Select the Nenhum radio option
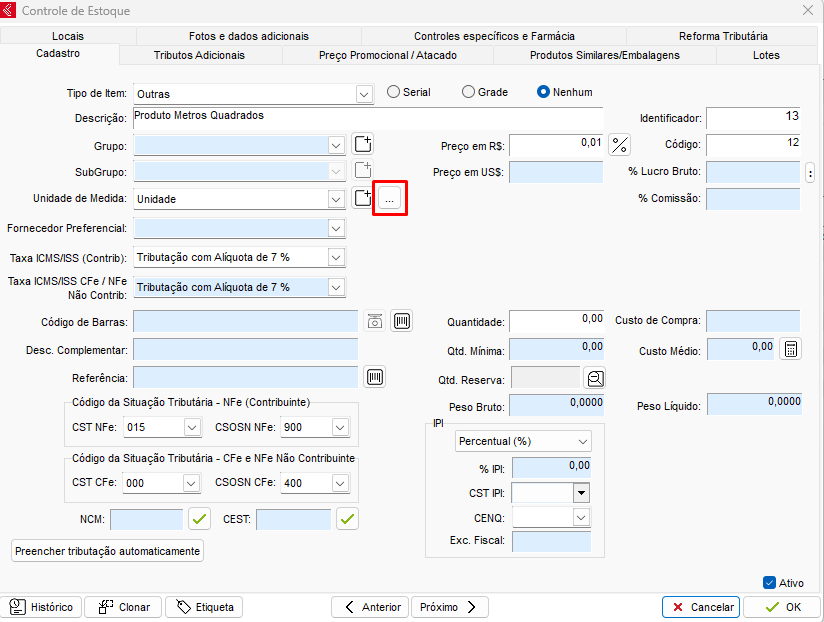This screenshot has height=622, width=824. 565,92
